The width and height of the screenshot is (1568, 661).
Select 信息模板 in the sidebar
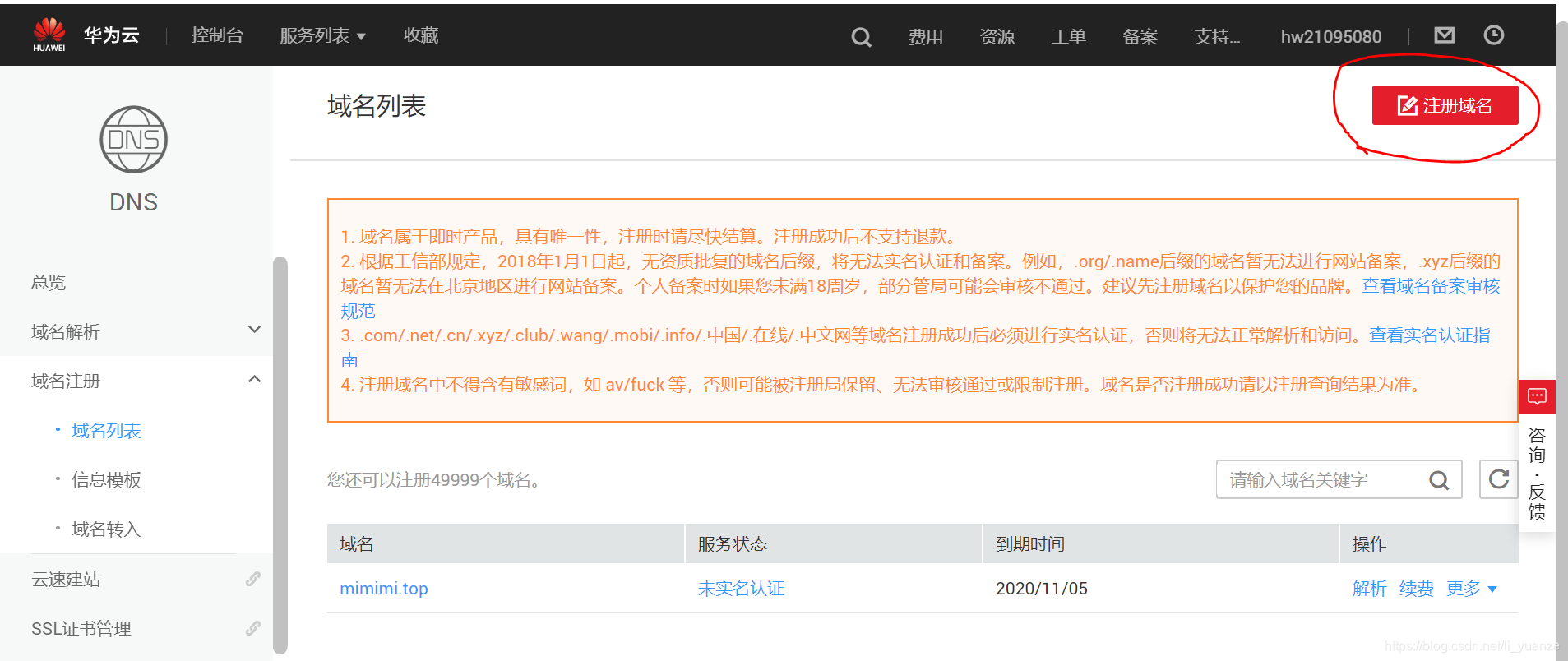(106, 480)
